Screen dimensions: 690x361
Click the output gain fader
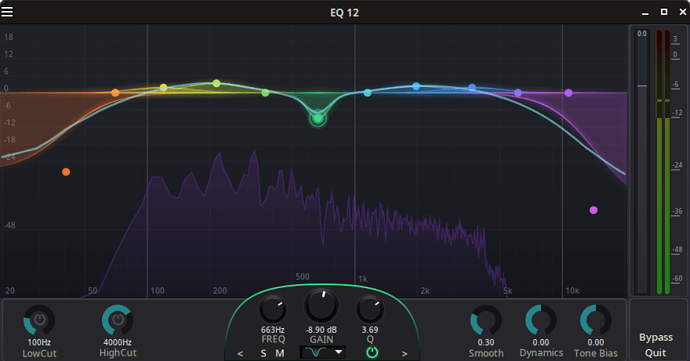pyautogui.click(x=642, y=86)
